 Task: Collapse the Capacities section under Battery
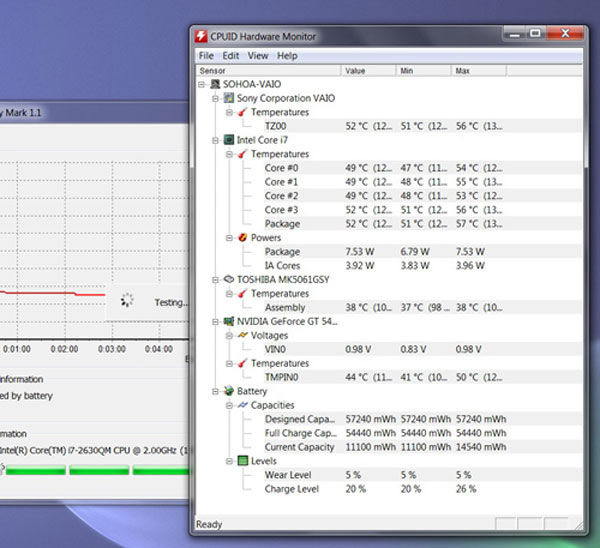229,406
